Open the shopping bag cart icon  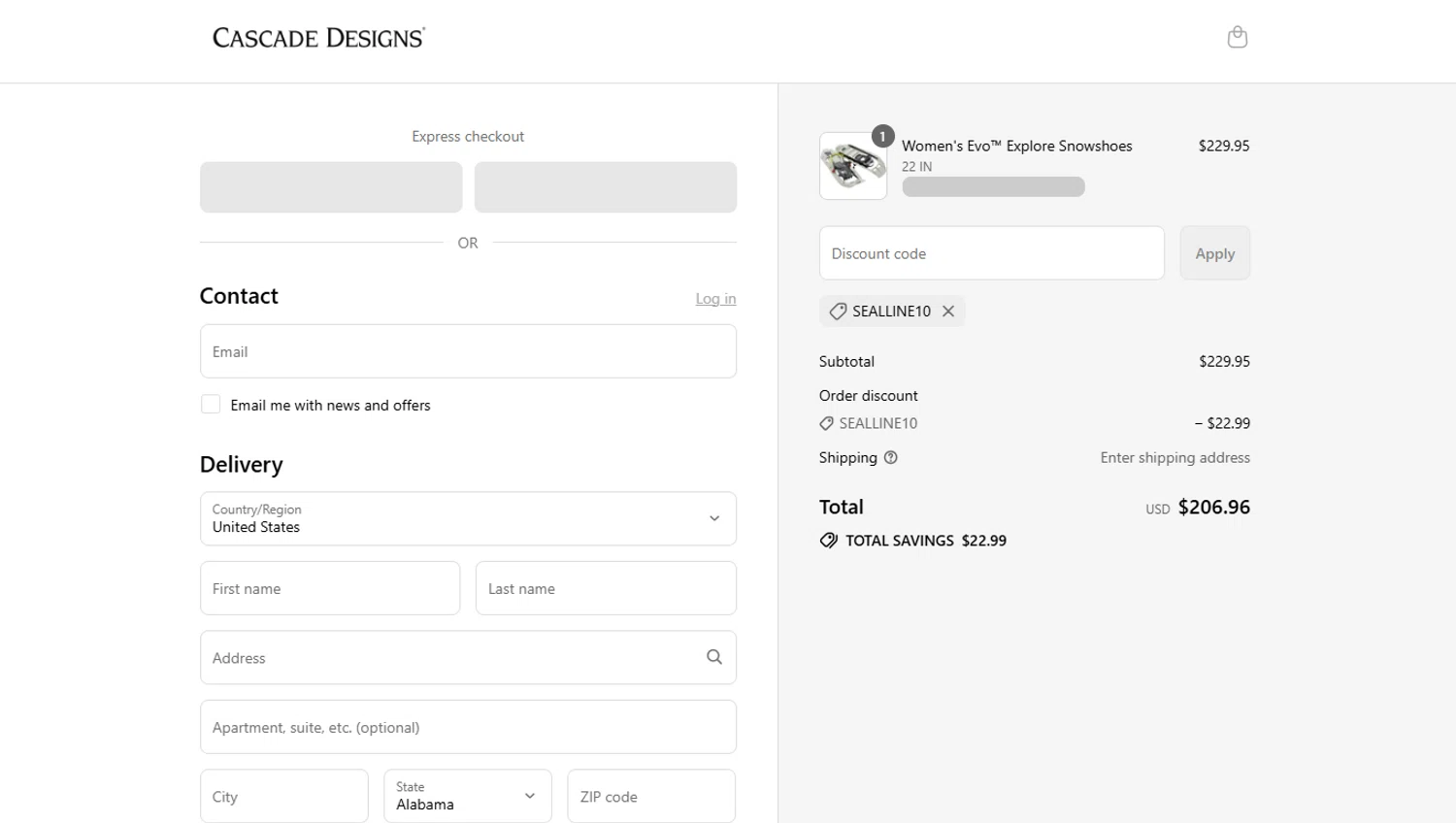coord(1237,37)
